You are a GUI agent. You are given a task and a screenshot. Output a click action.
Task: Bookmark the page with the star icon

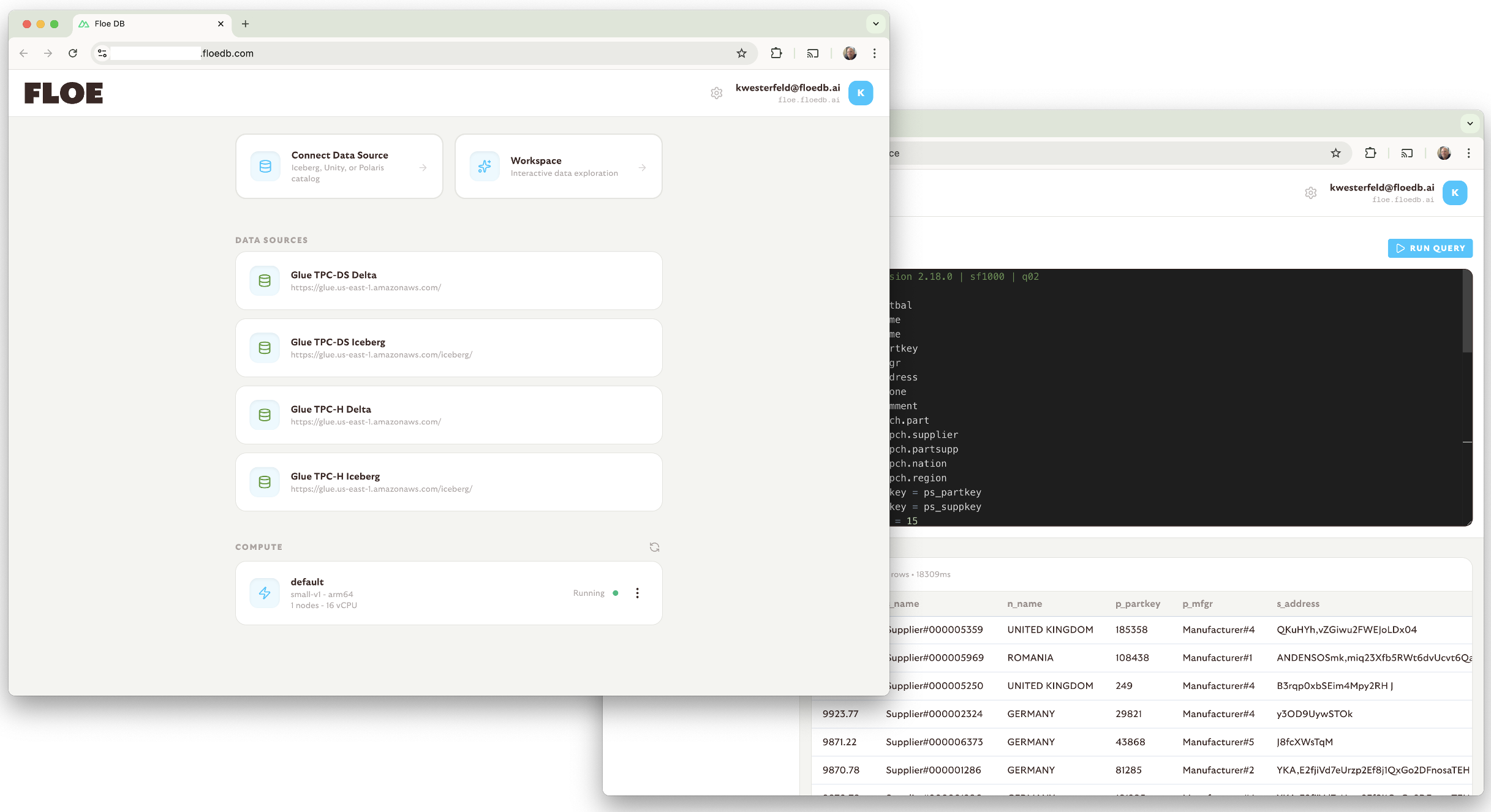(x=742, y=53)
